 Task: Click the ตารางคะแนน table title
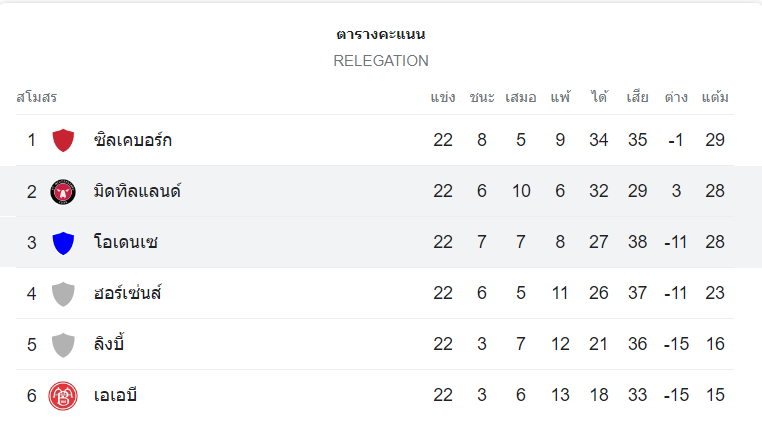point(381,34)
